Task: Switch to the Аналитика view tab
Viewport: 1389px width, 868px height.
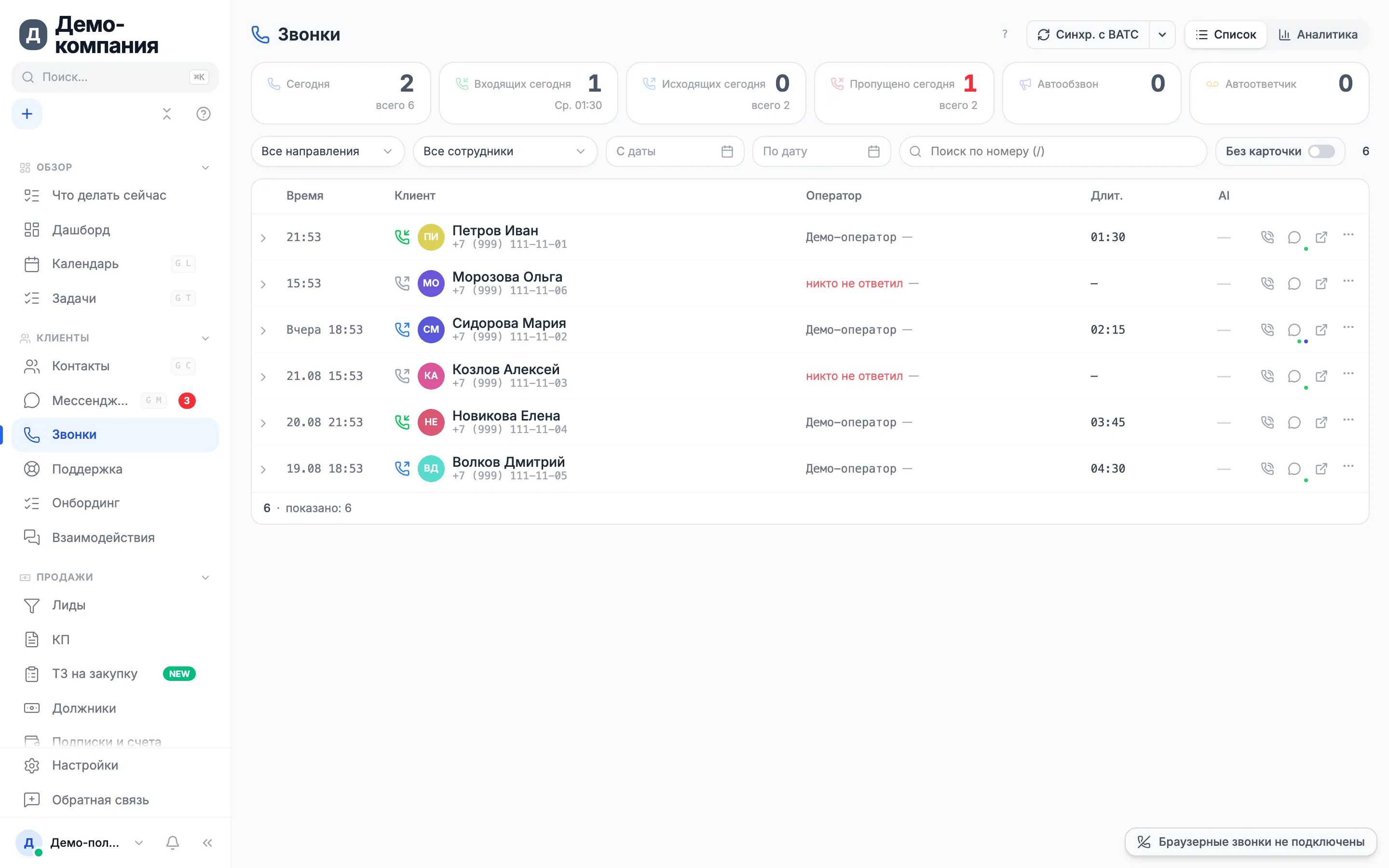Action: pos(1318,34)
